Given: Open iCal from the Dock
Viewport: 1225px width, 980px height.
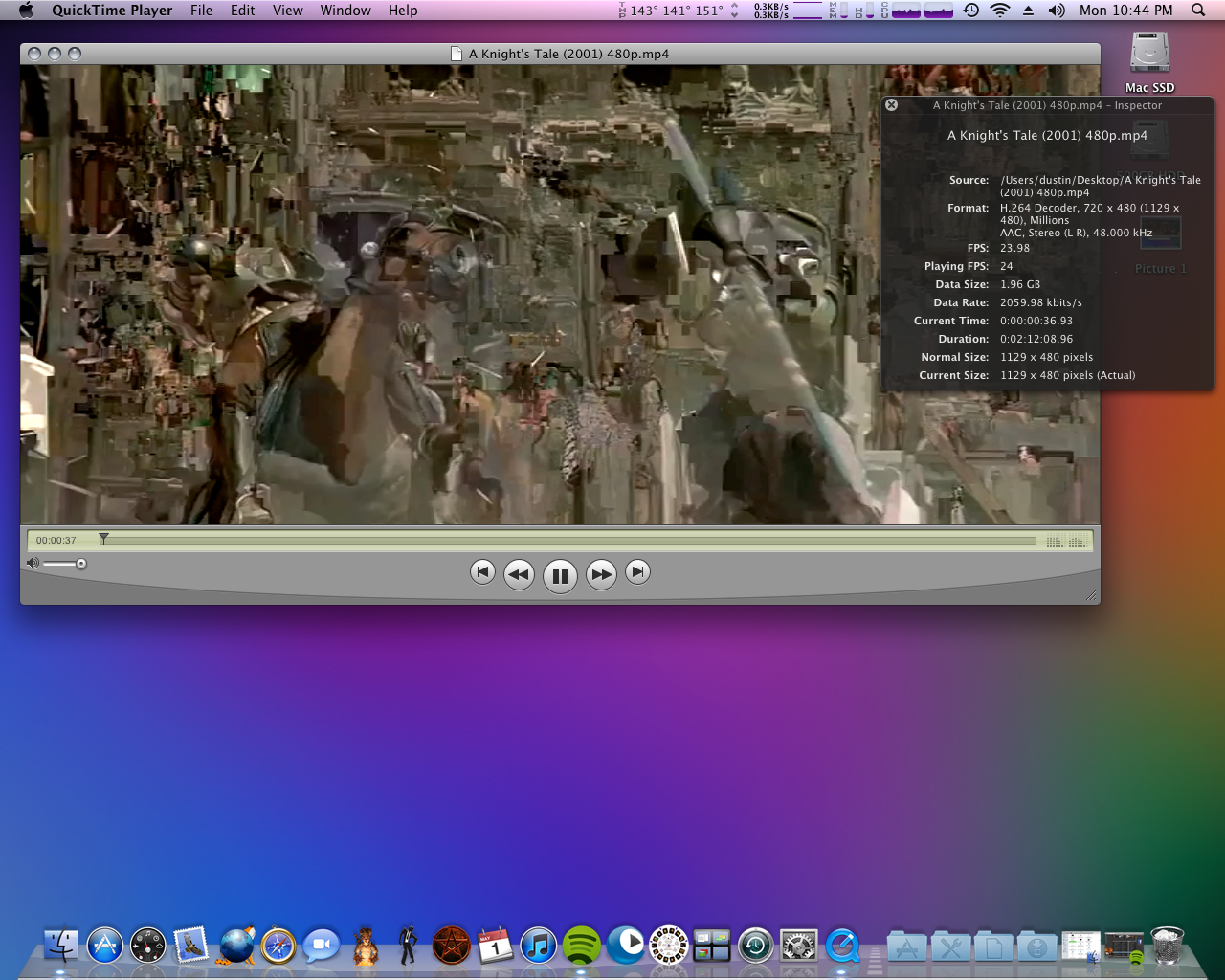Looking at the screenshot, I should point(495,946).
